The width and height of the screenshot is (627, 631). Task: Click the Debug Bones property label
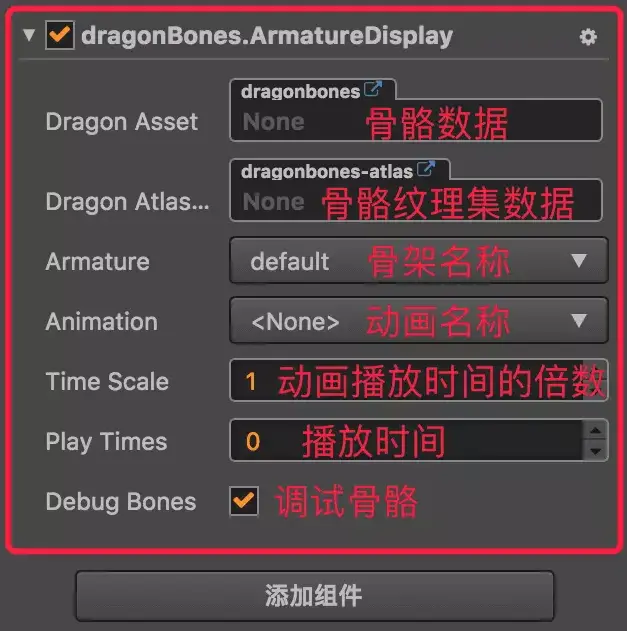(121, 502)
